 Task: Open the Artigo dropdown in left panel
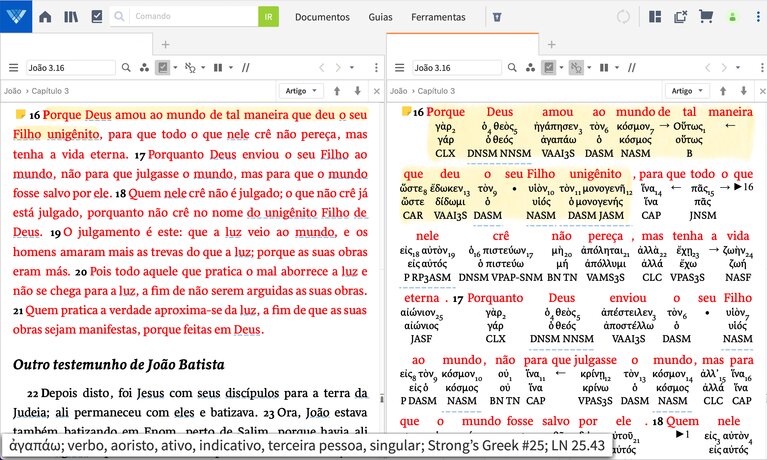301,91
